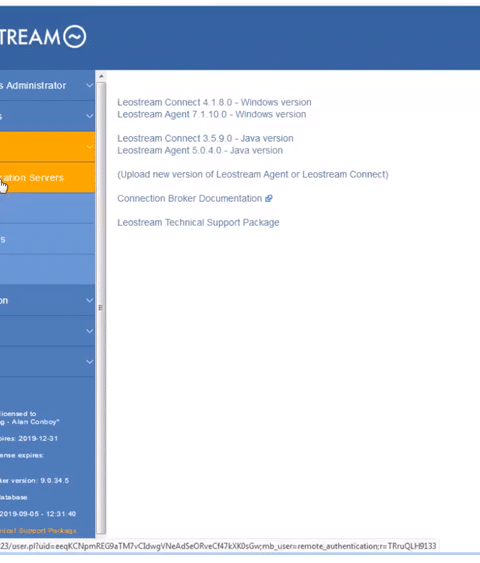Collapse the orange highlighted sidebar section chevron
Viewport: 480px width, 563px height.
coord(89,146)
